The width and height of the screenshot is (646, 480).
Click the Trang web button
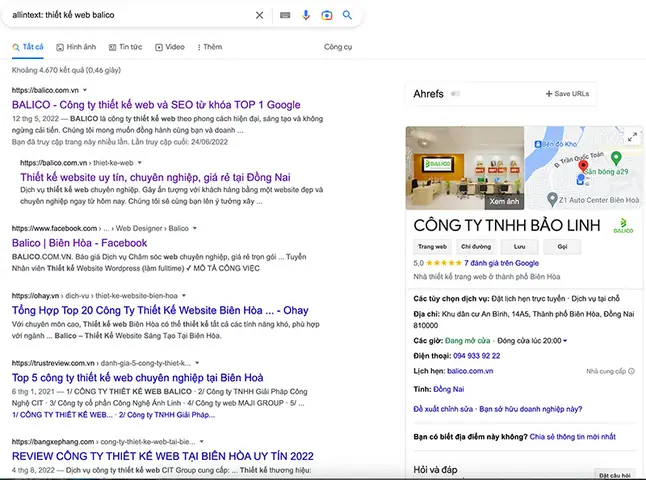click(x=433, y=247)
